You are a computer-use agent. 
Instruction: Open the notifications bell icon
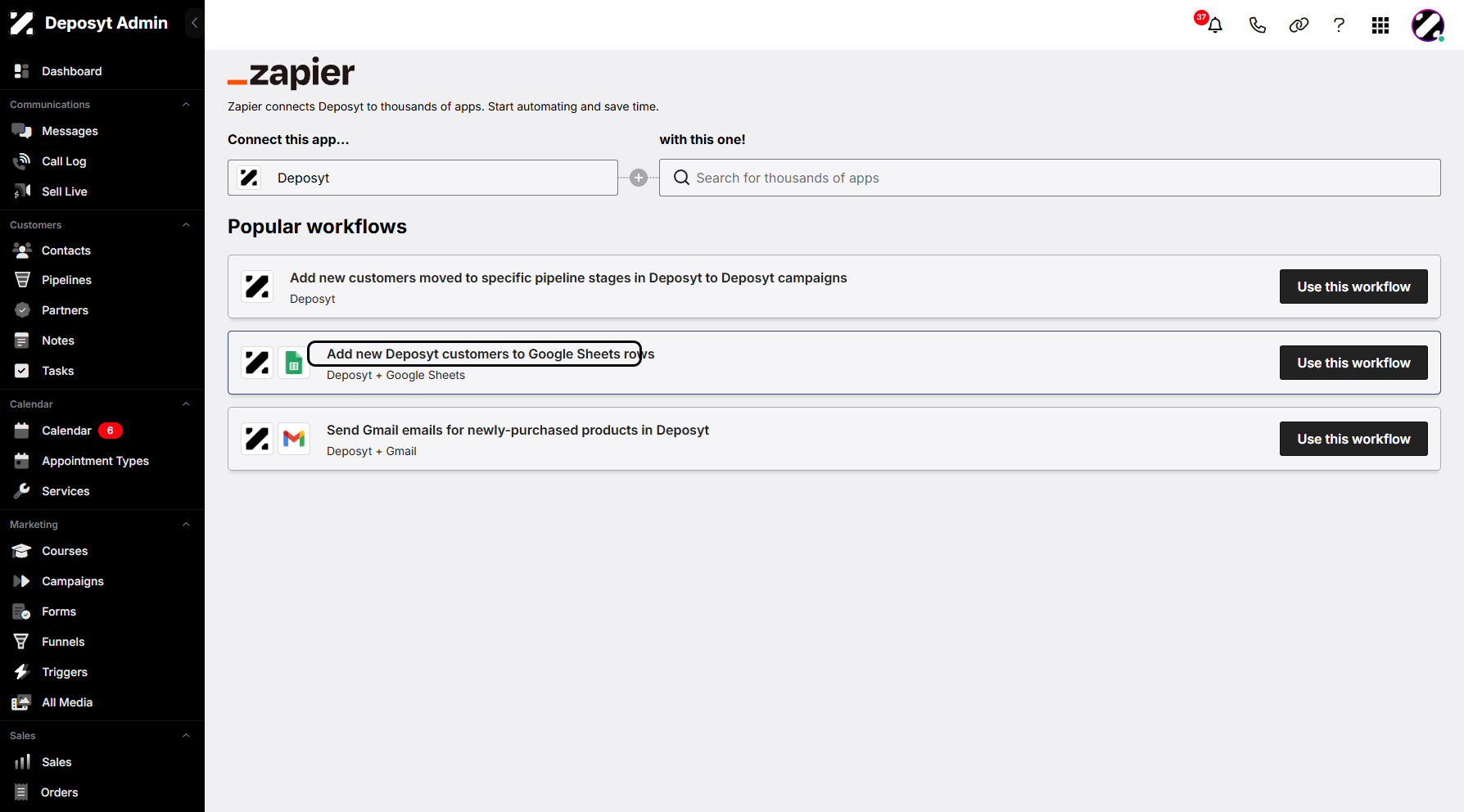pyautogui.click(x=1215, y=25)
